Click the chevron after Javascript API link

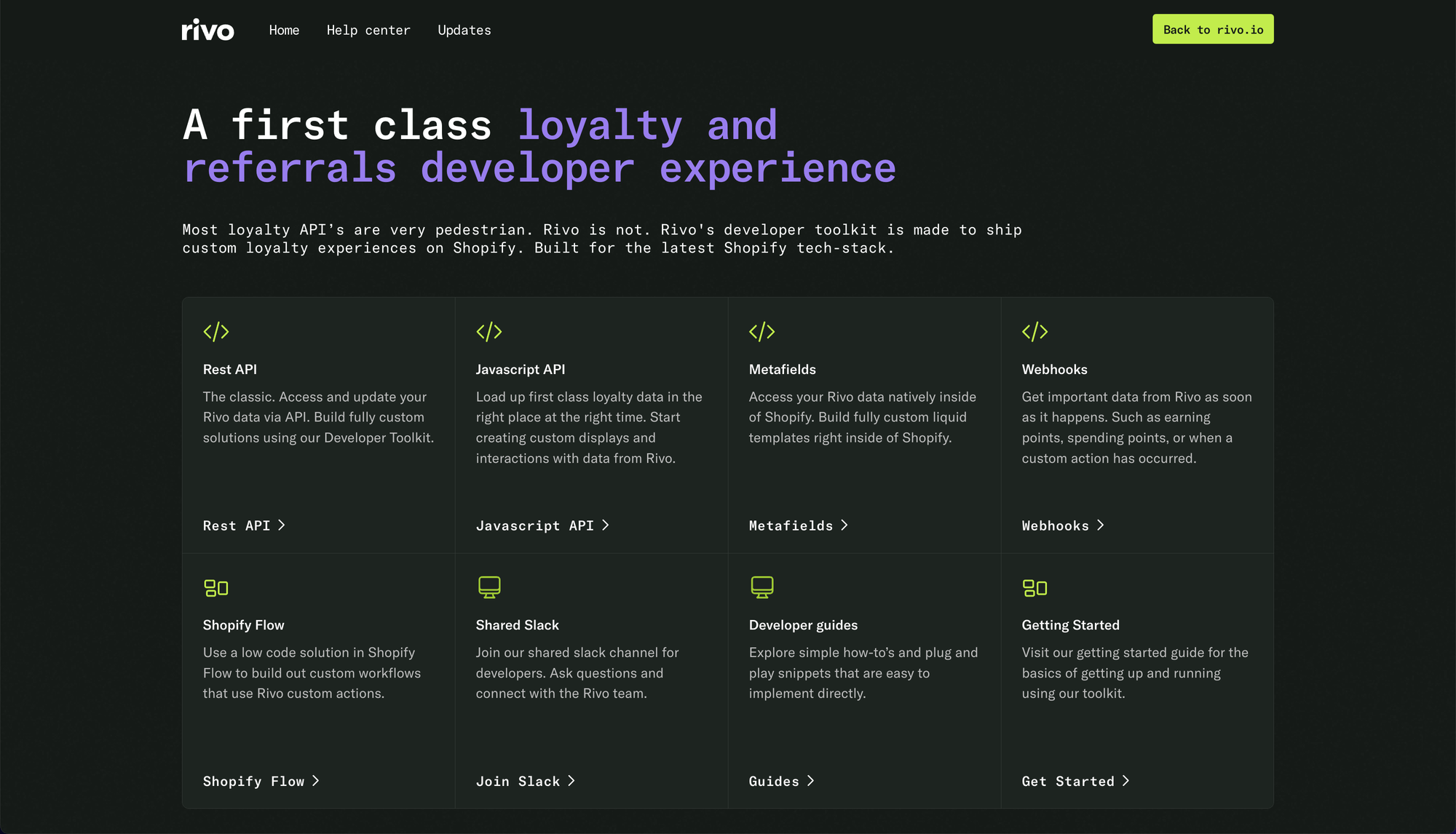pyautogui.click(x=606, y=525)
